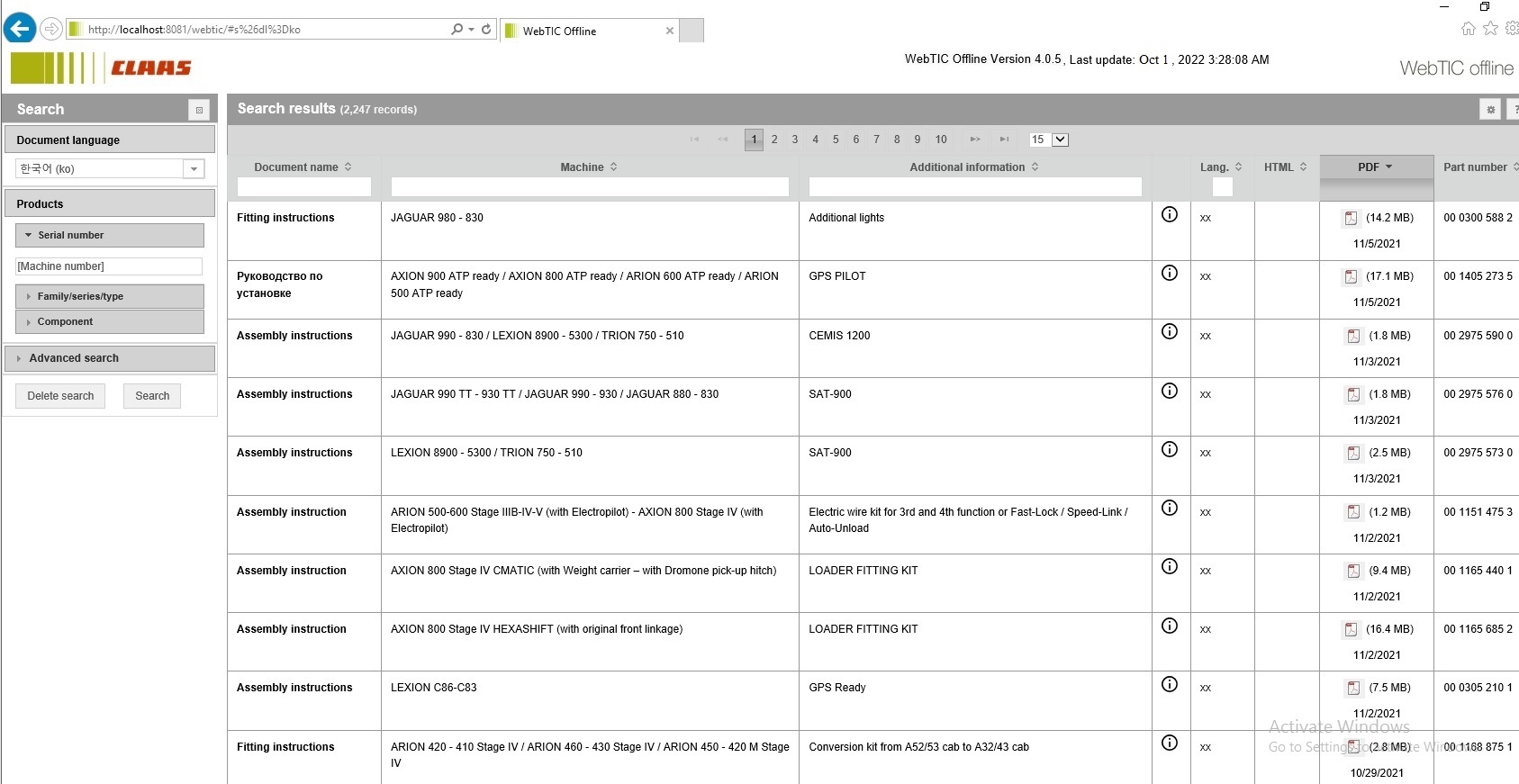Screen dimensions: 1519x784
Task: Click the browser forward arrow button
Action: pyautogui.click(x=51, y=30)
